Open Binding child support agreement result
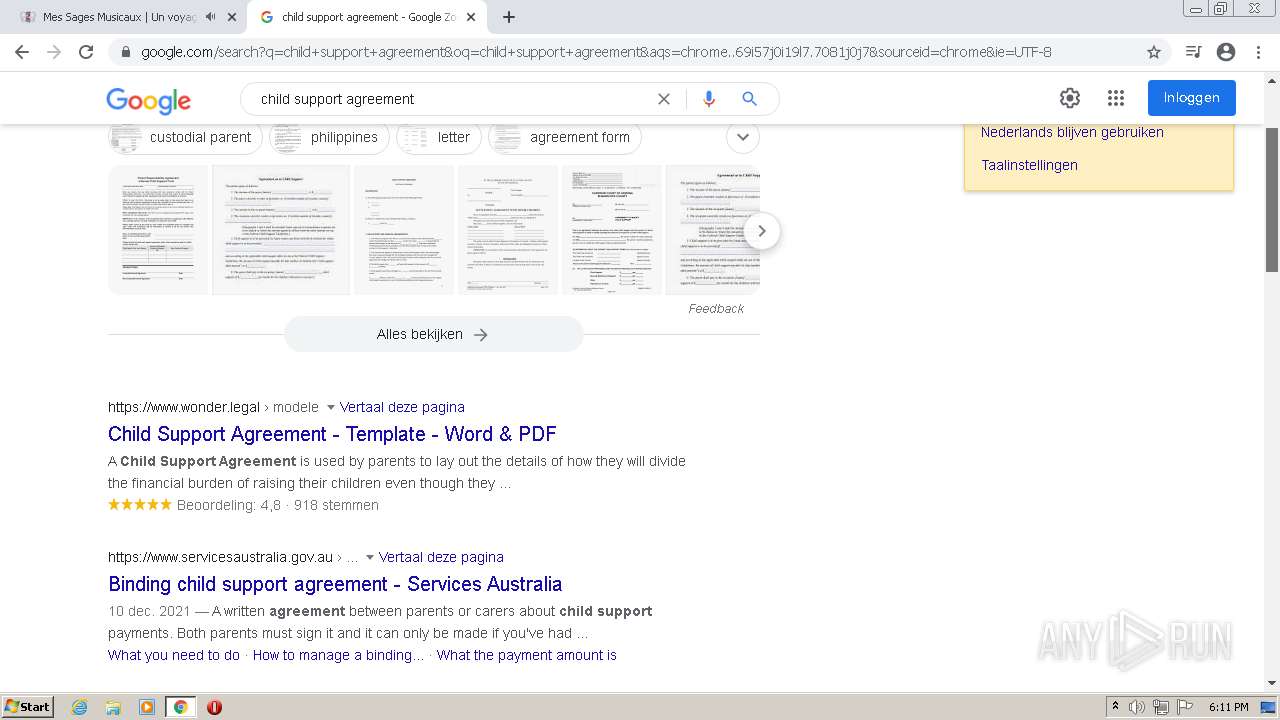This screenshot has height=720, width=1280. tap(335, 584)
